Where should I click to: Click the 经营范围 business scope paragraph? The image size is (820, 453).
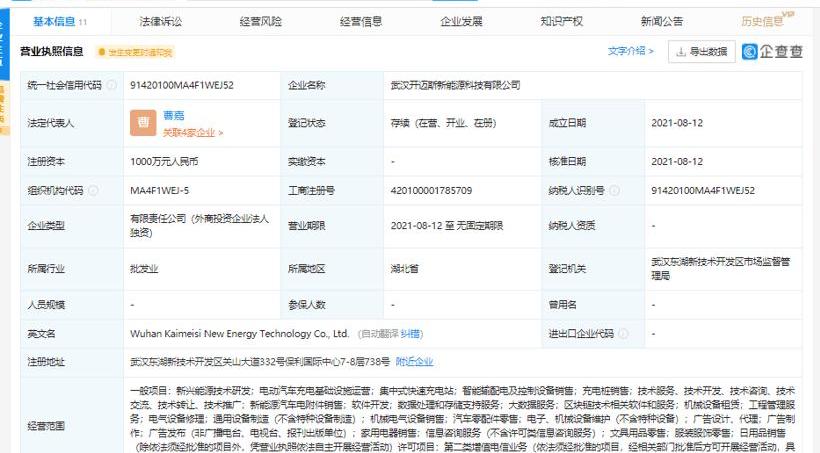(x=462, y=418)
